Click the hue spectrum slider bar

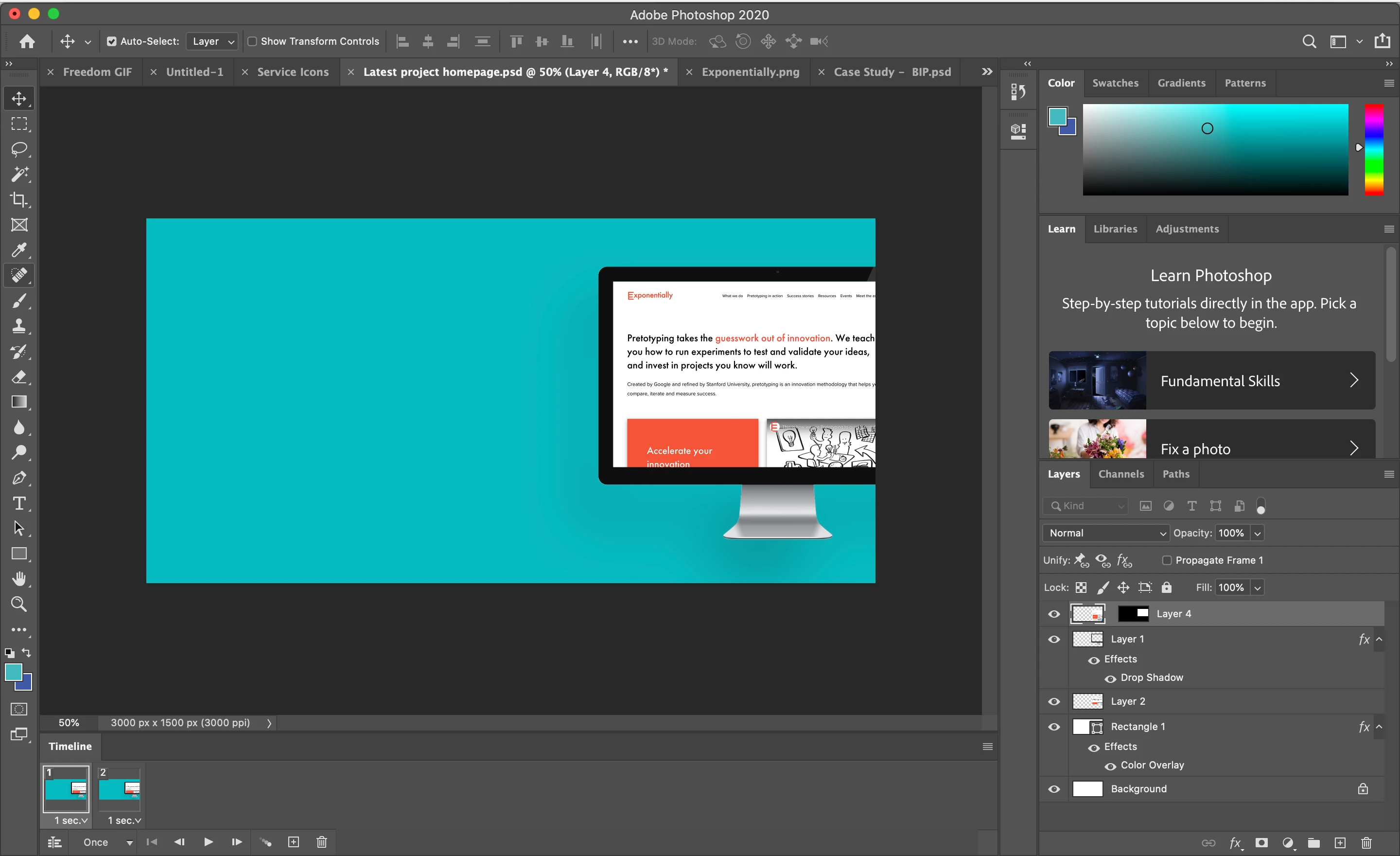coord(1373,149)
